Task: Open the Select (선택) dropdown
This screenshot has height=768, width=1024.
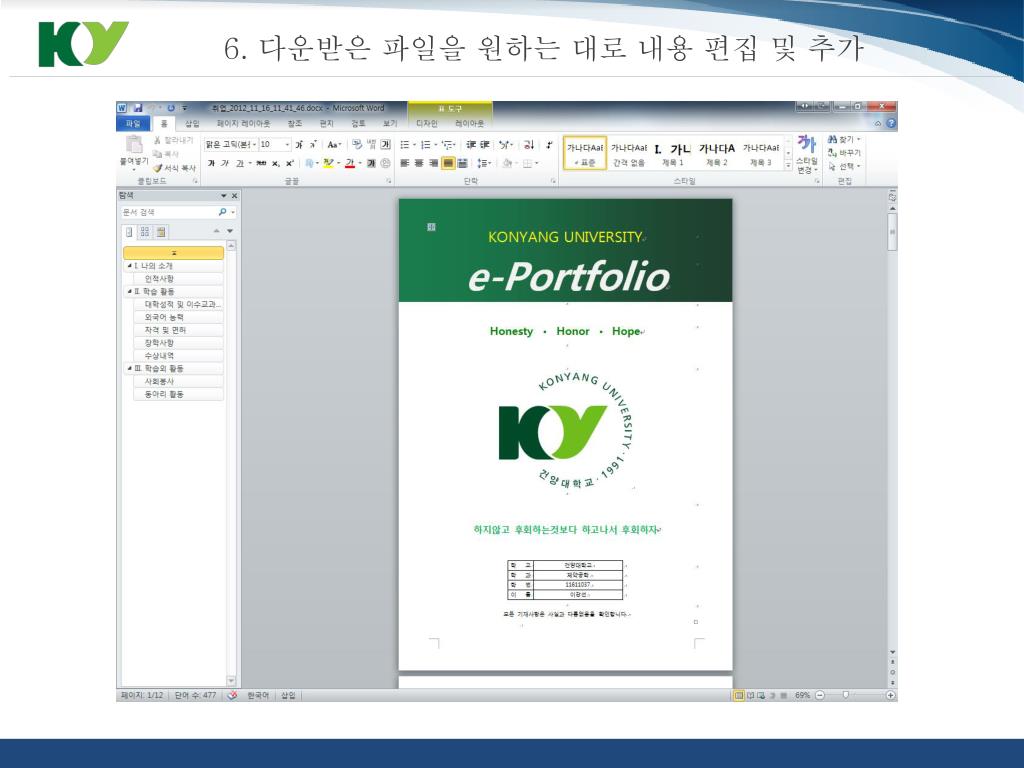Action: point(859,166)
